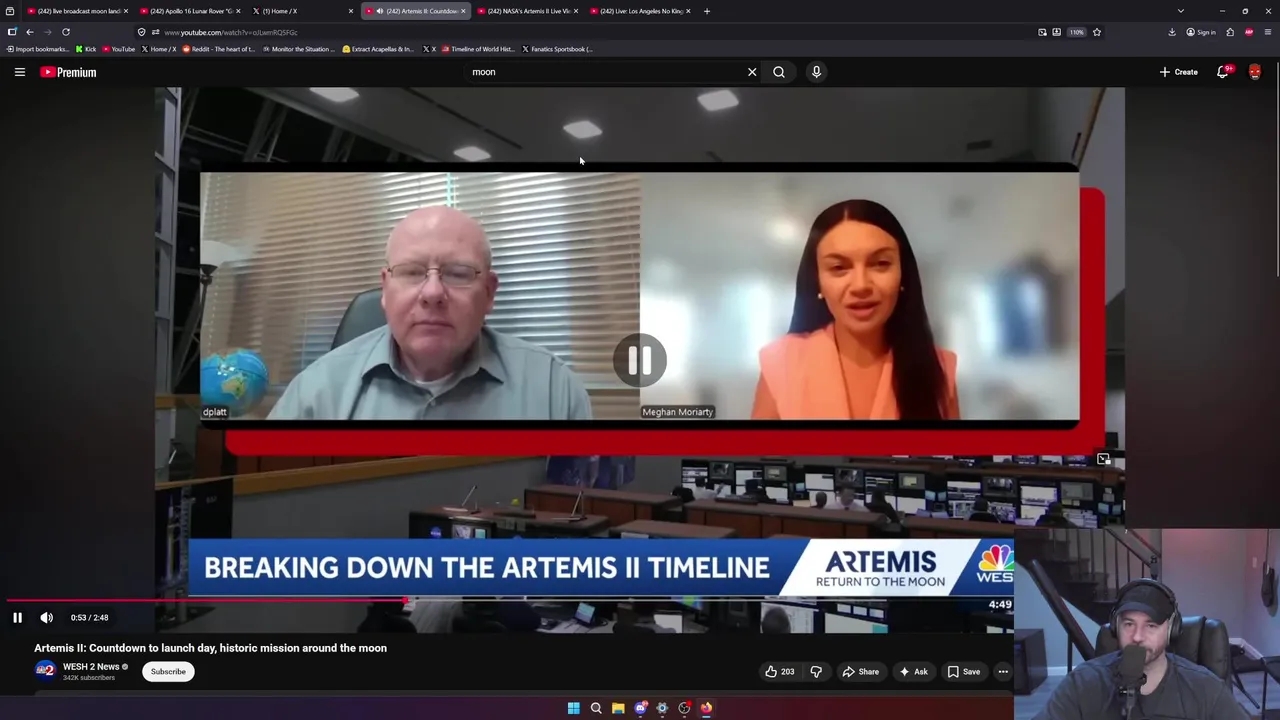
Task: Go to YouTube Premium home logo
Action: pos(68,72)
